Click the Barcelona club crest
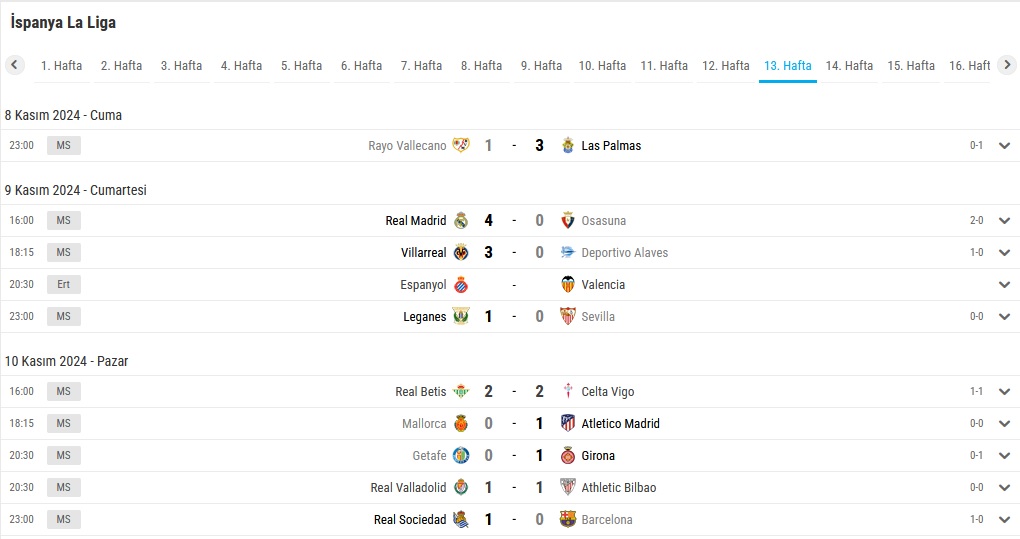Viewport: 1020px width, 539px height. tap(568, 519)
